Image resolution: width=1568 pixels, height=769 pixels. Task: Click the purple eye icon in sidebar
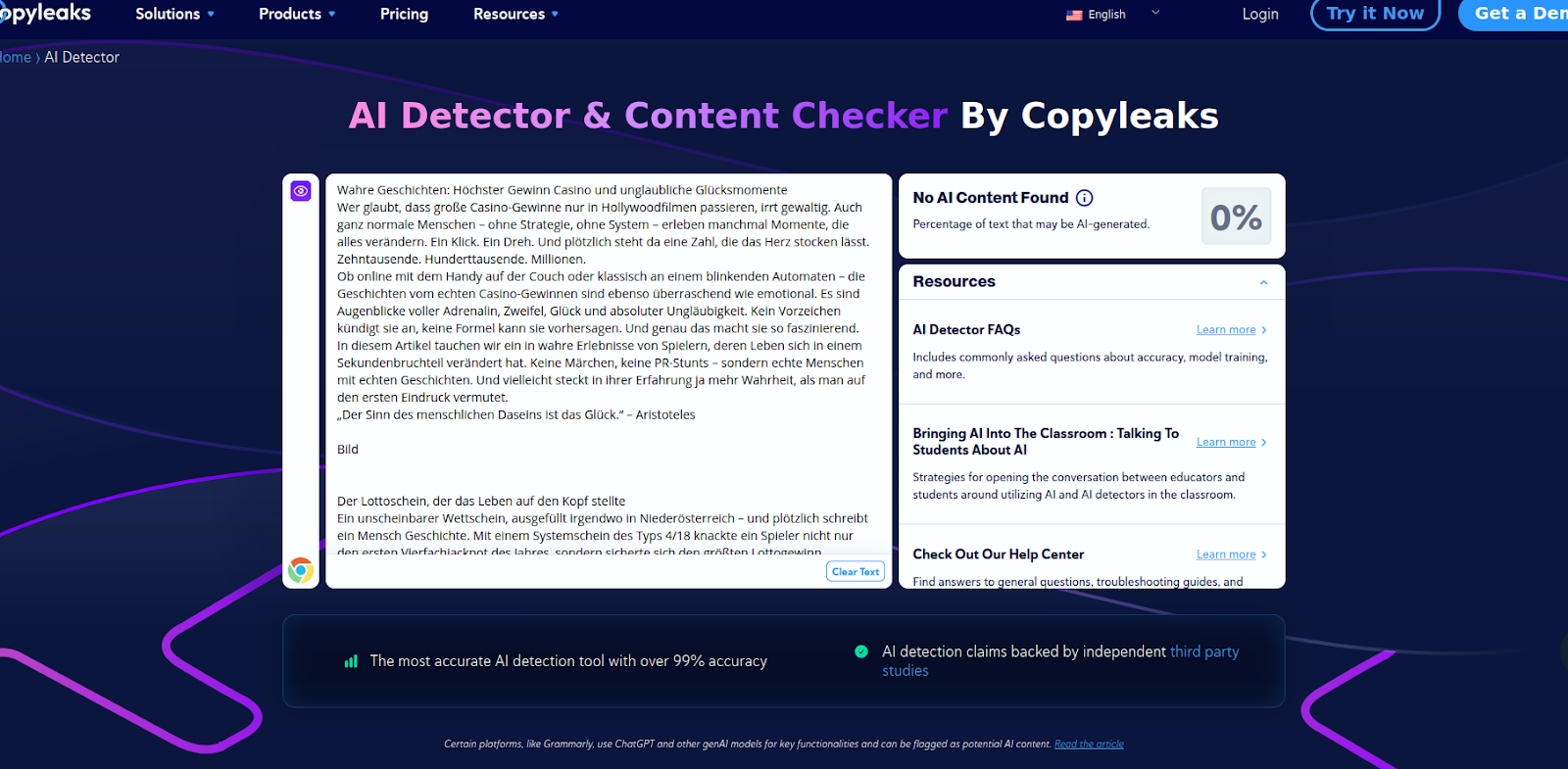tap(301, 191)
